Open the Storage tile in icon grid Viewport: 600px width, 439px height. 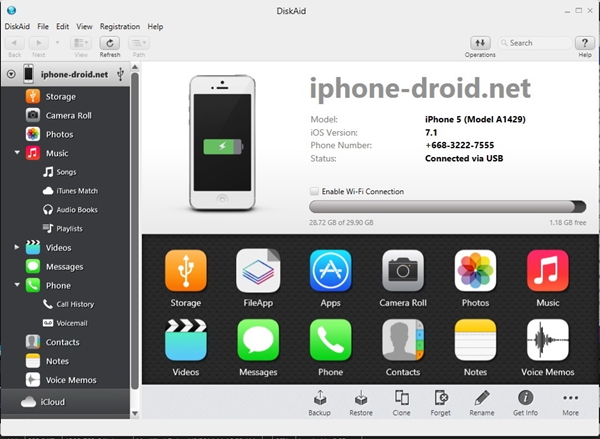(x=186, y=271)
